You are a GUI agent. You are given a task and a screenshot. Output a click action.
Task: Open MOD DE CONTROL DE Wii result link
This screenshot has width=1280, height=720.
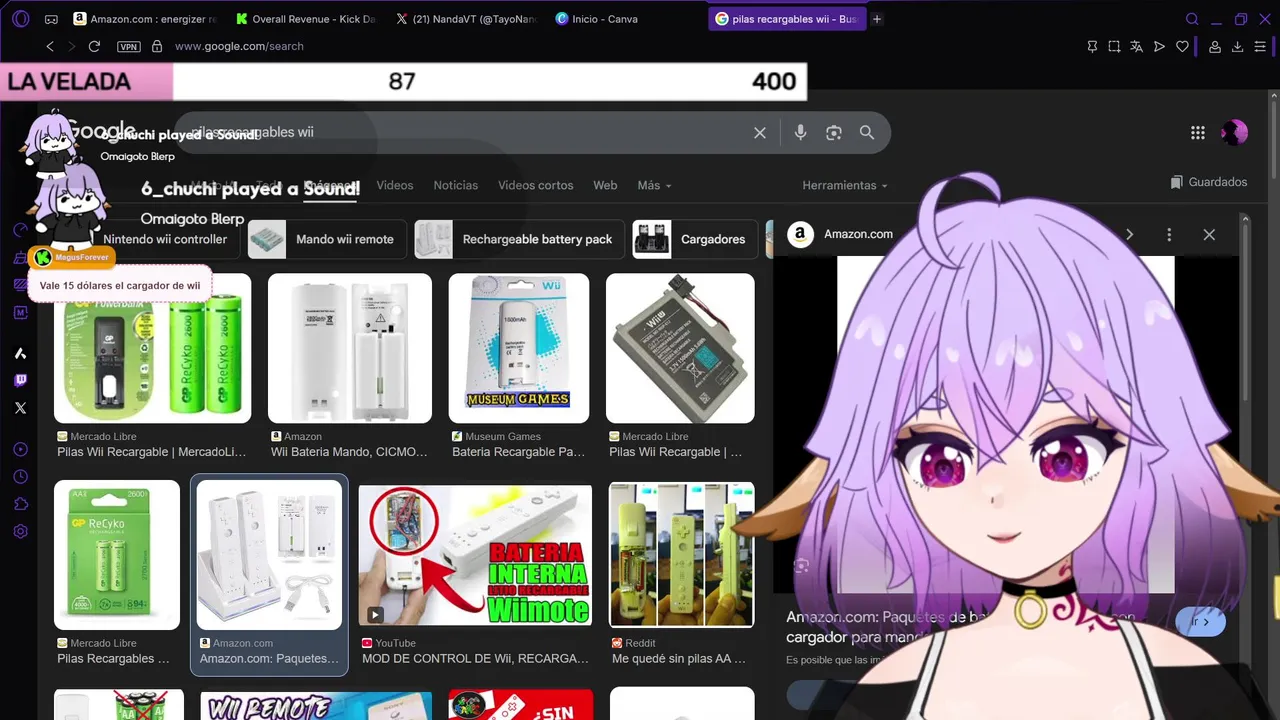[x=476, y=658]
